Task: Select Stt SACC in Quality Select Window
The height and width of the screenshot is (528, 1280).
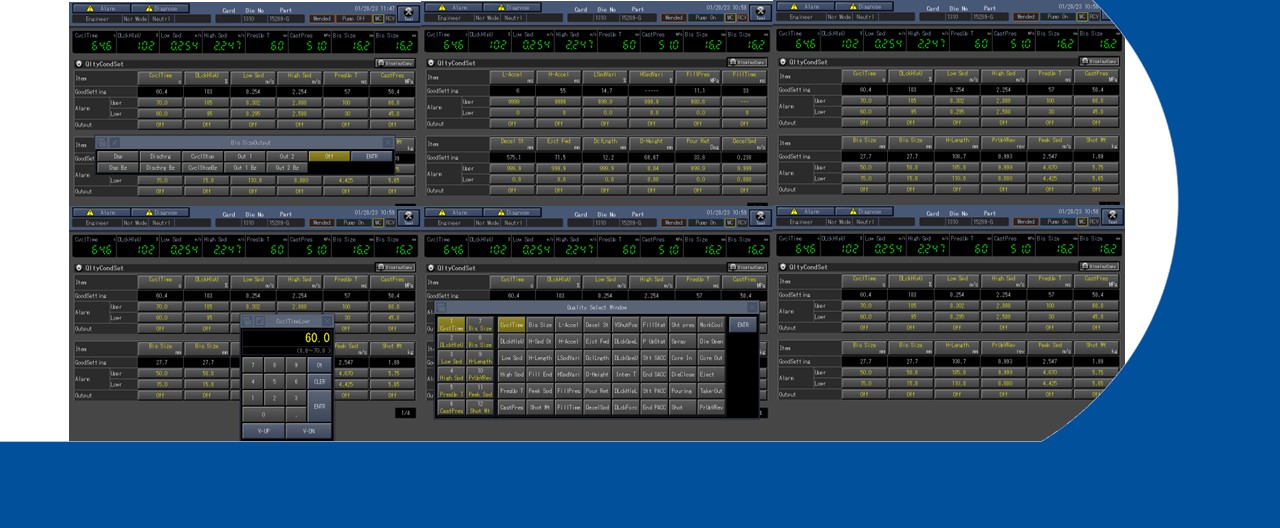Action: 654,358
